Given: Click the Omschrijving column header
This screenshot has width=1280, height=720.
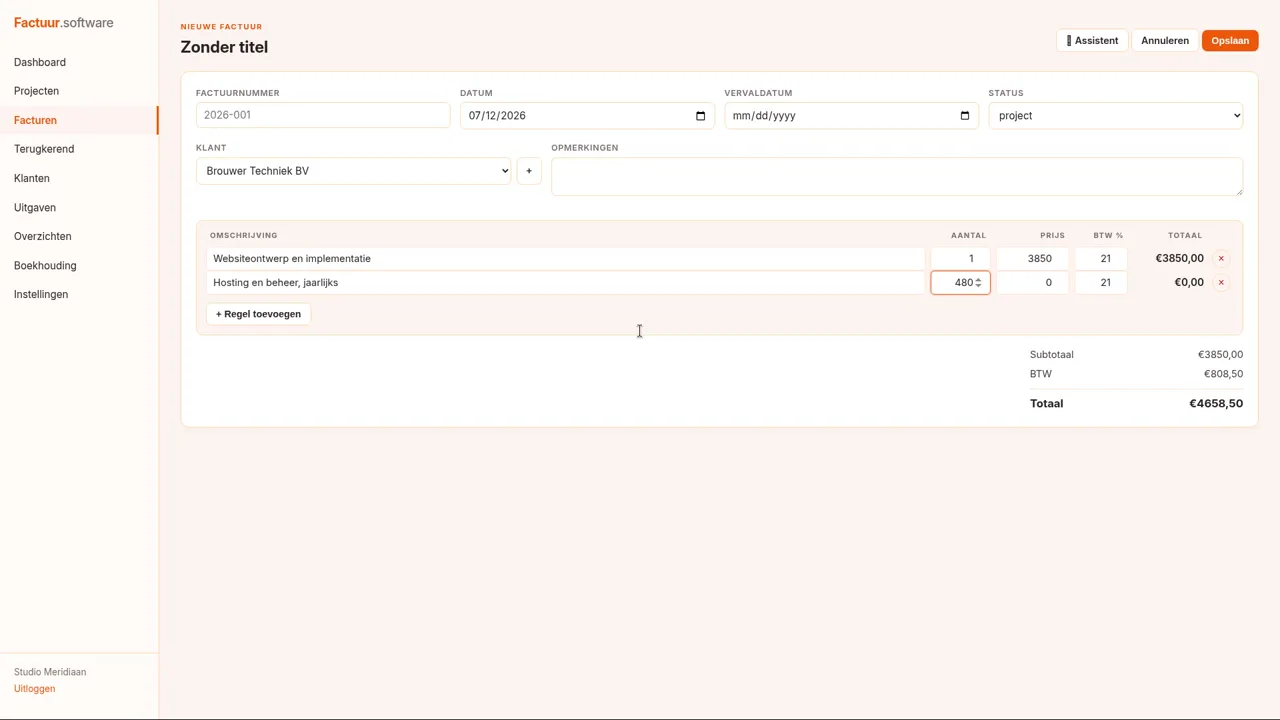Looking at the screenshot, I should point(243,235).
